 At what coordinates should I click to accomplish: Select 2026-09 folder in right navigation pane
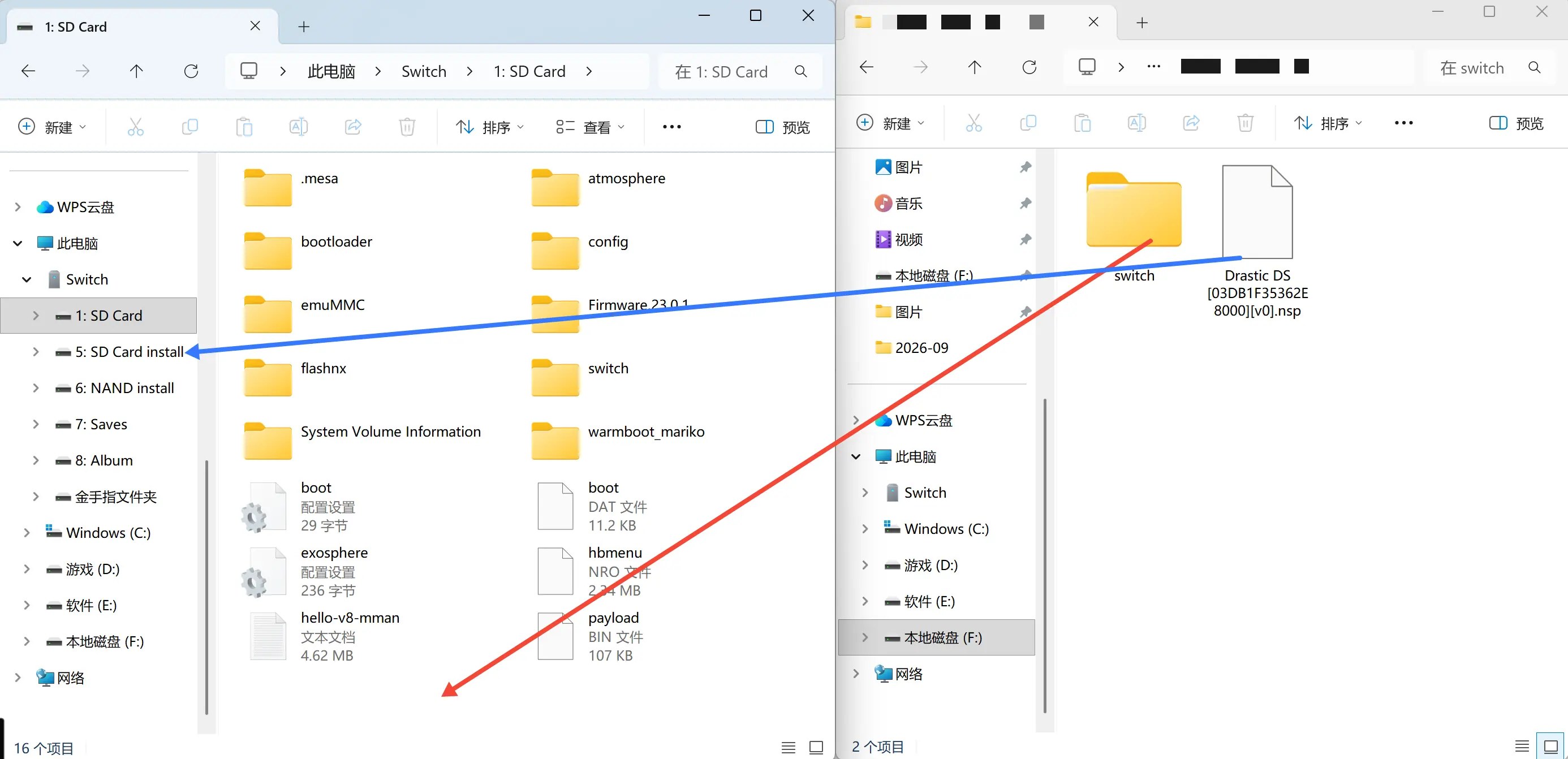pyautogui.click(x=921, y=348)
